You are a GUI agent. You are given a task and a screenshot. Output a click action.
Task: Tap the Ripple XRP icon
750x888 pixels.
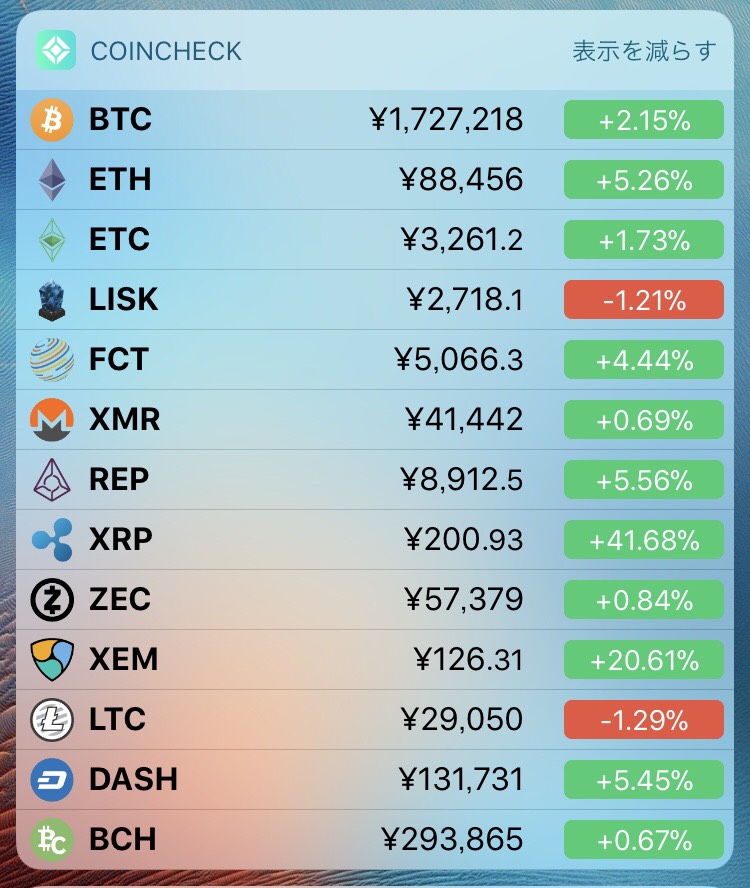coord(52,540)
